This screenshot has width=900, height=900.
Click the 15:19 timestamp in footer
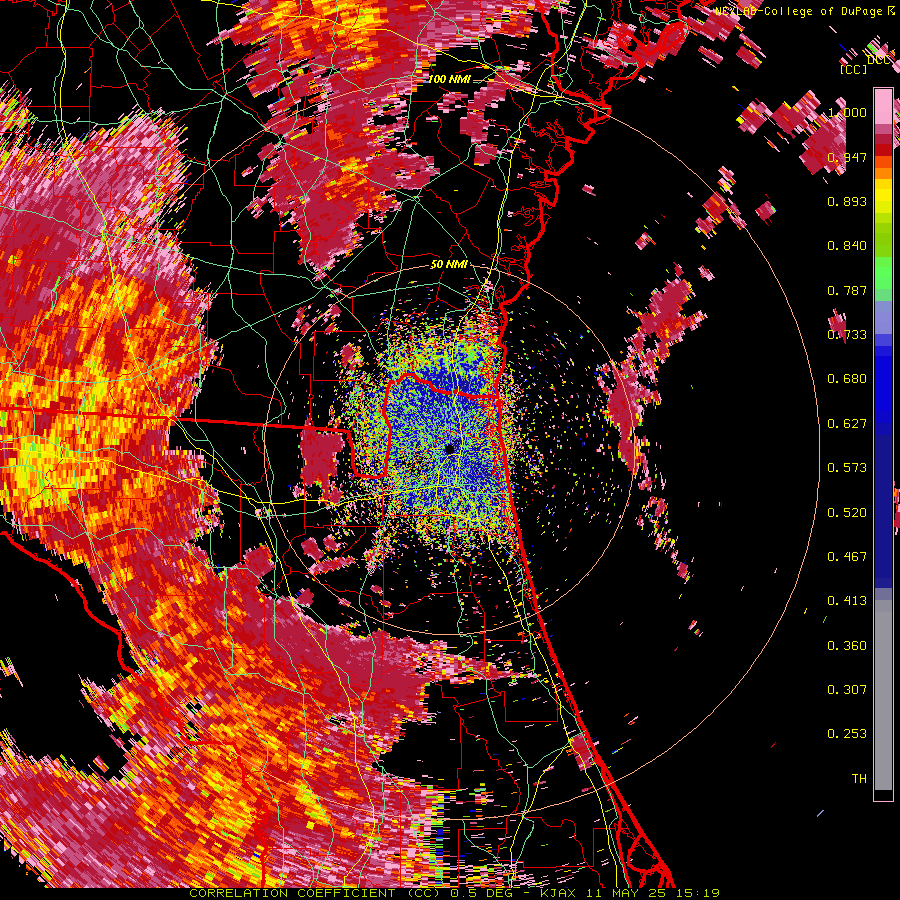point(697,893)
